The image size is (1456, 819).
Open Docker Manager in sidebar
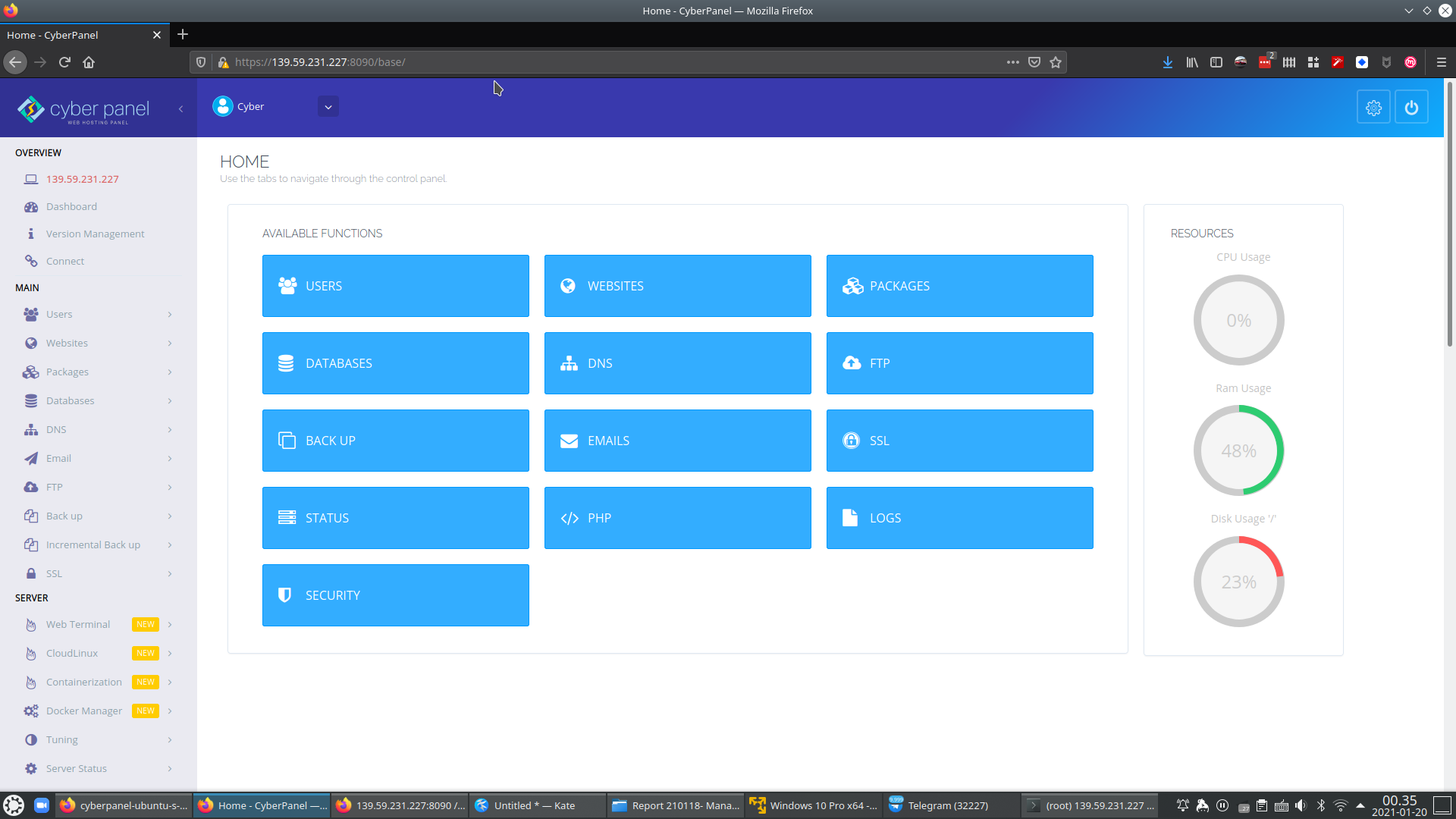click(x=99, y=711)
